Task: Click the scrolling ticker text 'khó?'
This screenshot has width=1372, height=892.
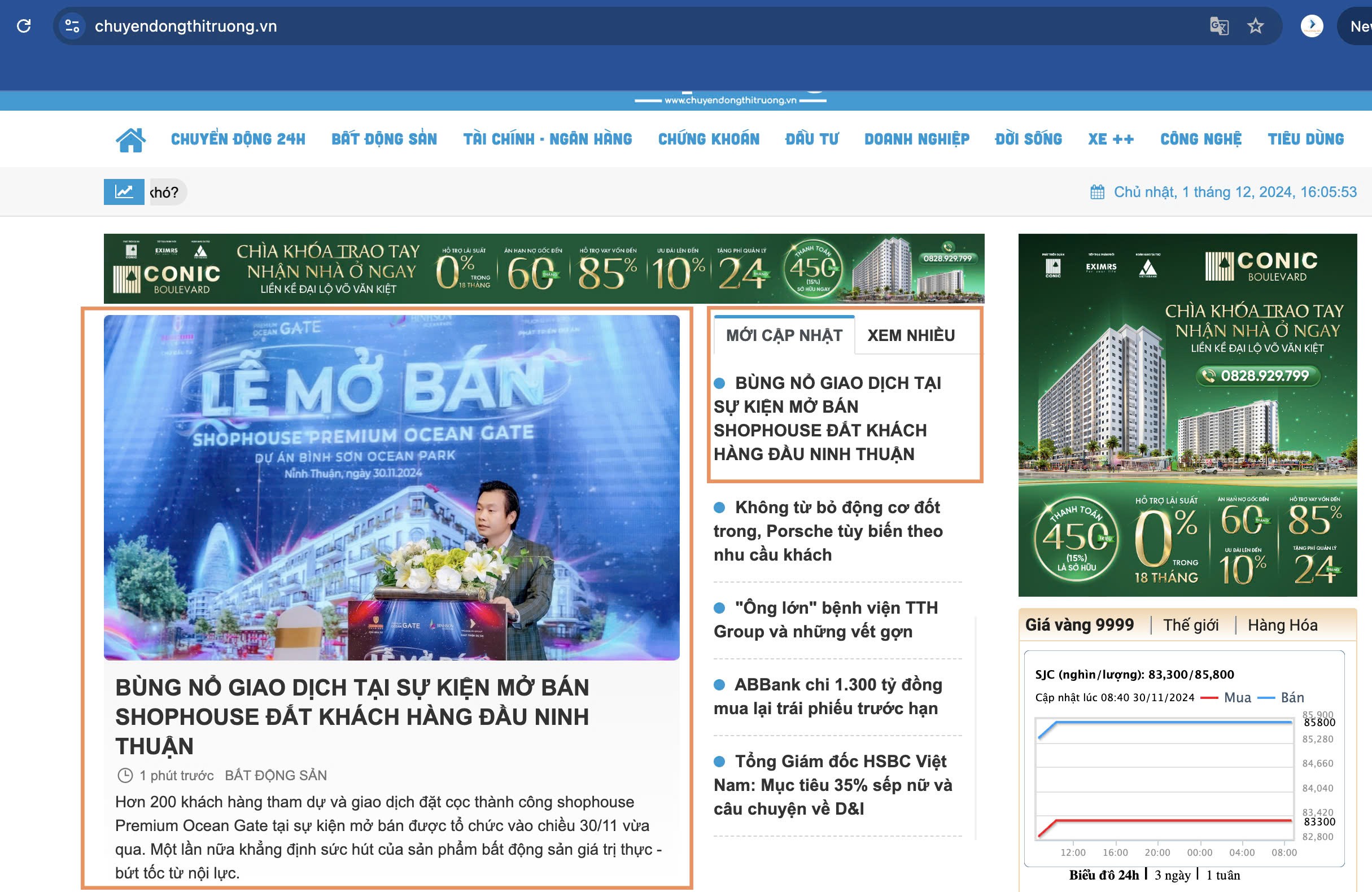Action: (165, 192)
